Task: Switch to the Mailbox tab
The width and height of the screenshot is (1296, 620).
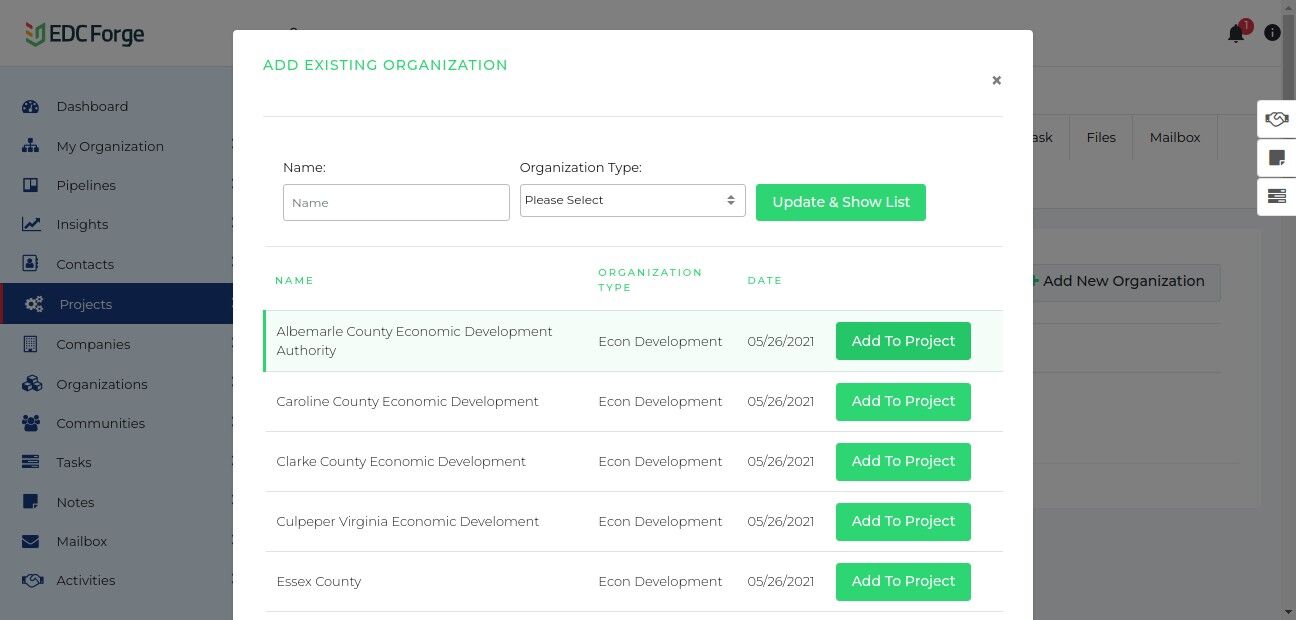Action: coord(1174,137)
